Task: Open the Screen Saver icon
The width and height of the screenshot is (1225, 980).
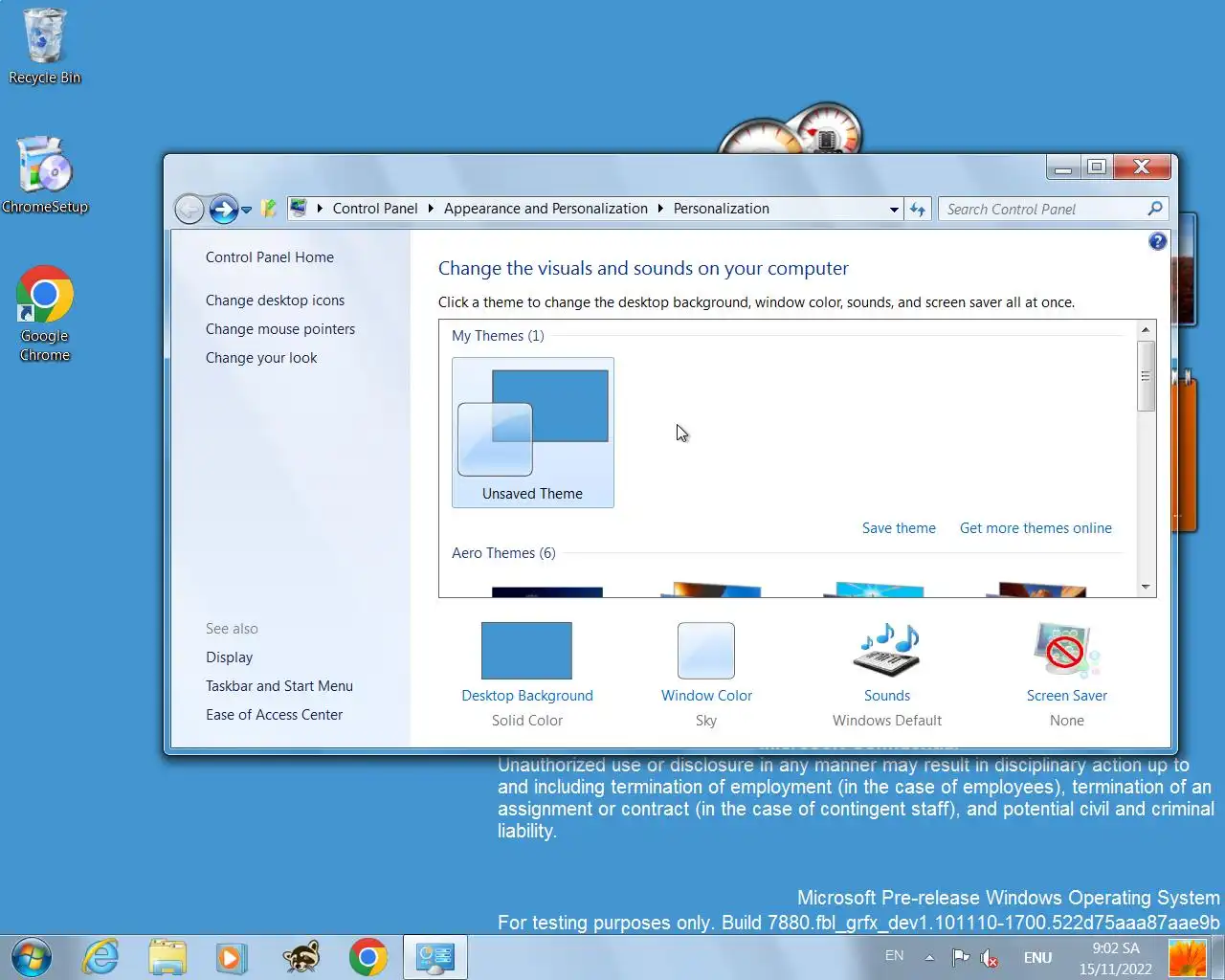Action: (1066, 651)
